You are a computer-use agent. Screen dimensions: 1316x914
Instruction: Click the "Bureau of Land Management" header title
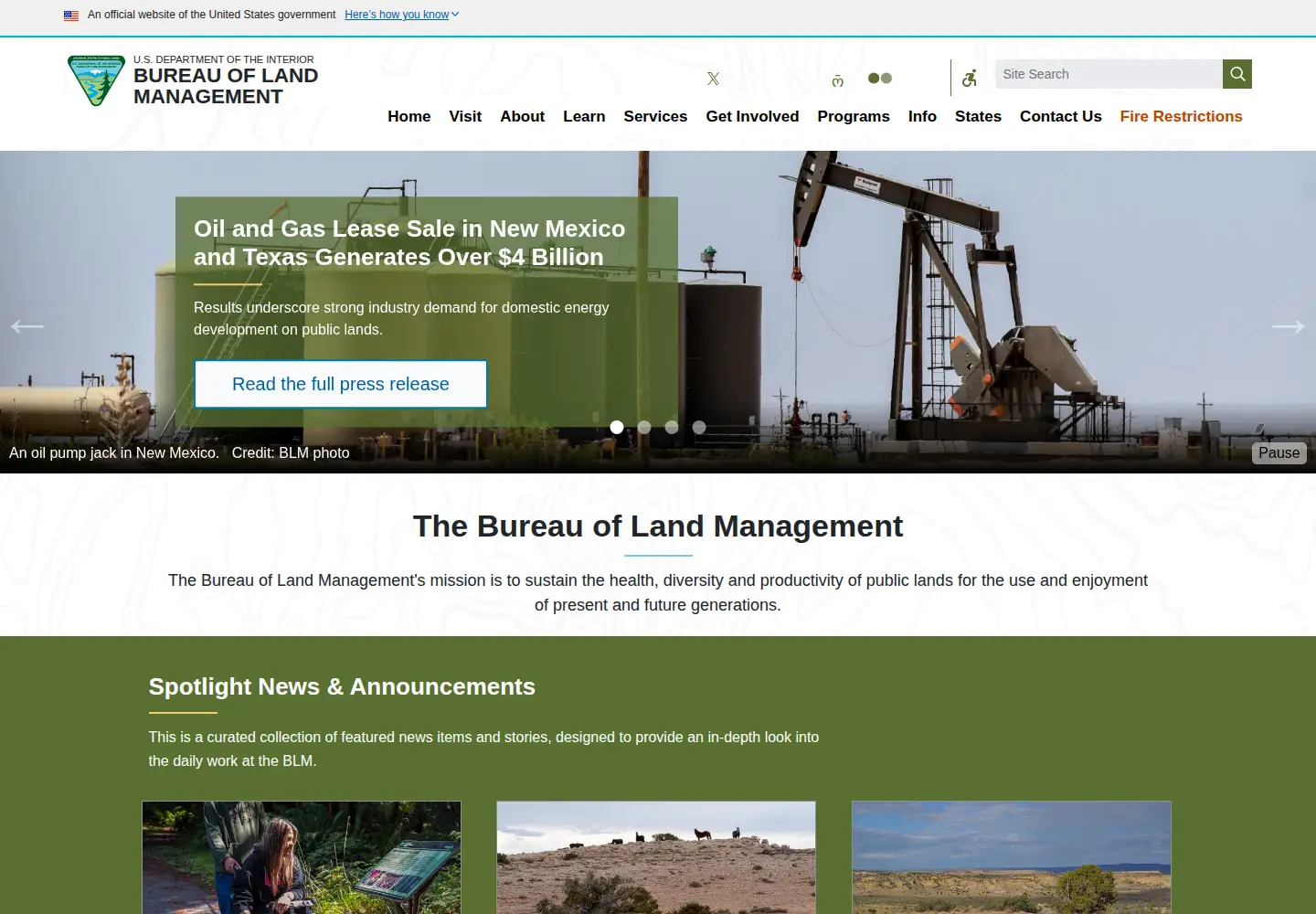point(226,86)
